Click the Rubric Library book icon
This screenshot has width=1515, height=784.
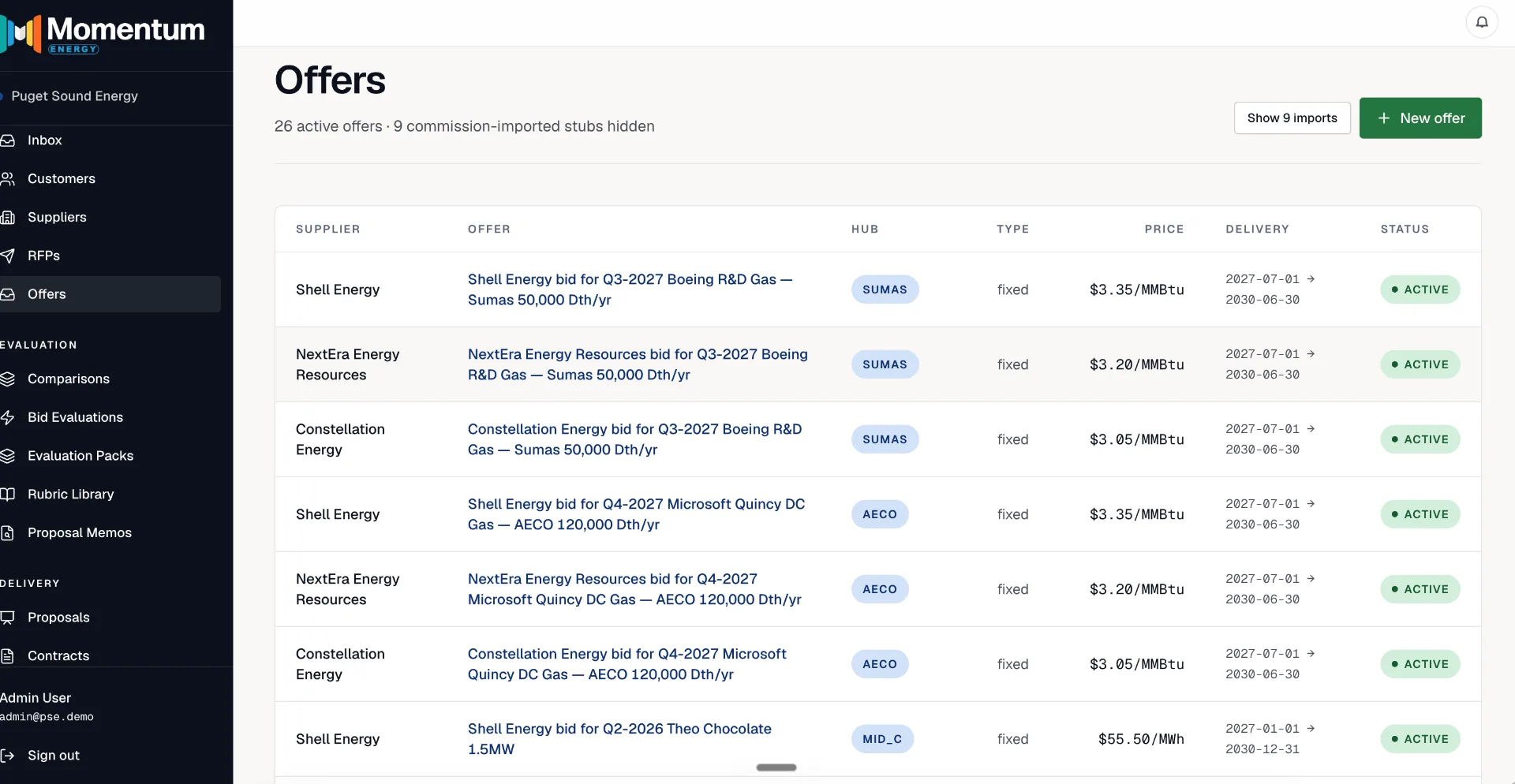(8, 495)
